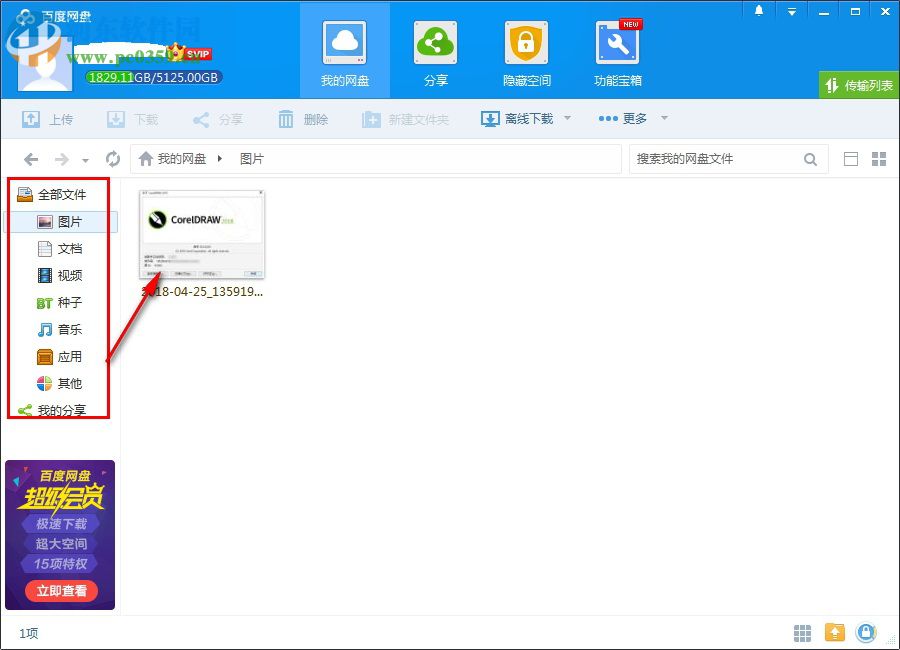Screen dimensions: 900x650
Task: Open notifications via the bell icon
Action: [759, 11]
